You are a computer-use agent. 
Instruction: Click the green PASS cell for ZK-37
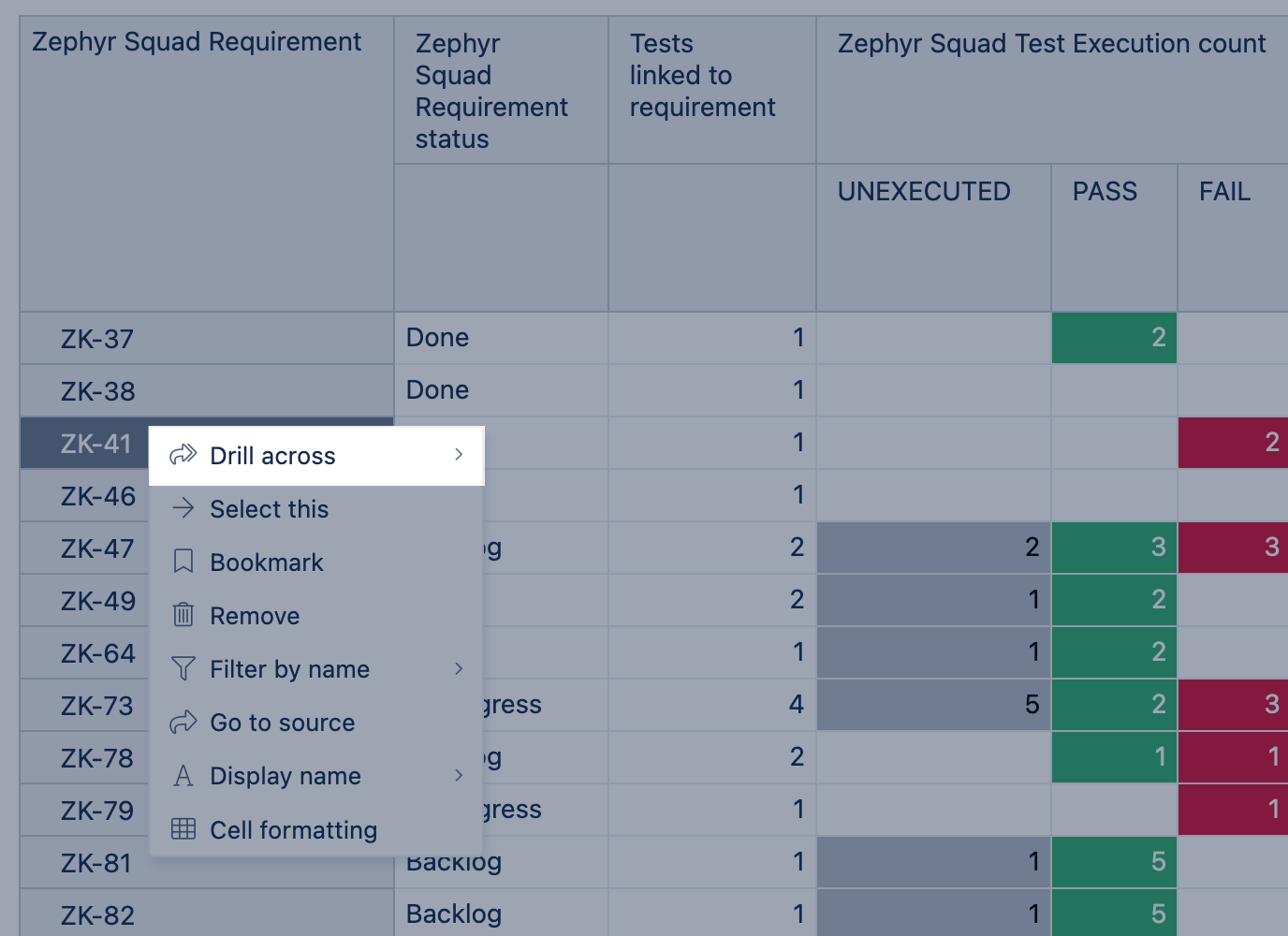click(1114, 338)
